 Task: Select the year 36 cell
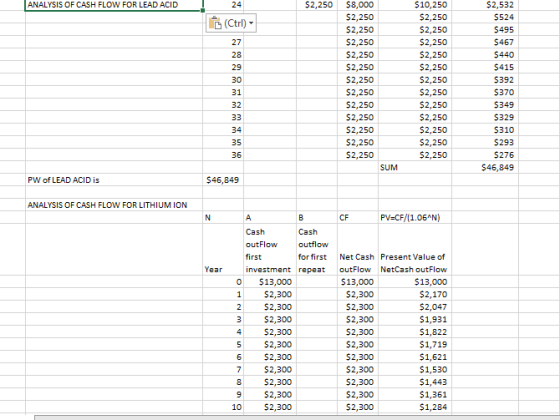click(x=223, y=155)
